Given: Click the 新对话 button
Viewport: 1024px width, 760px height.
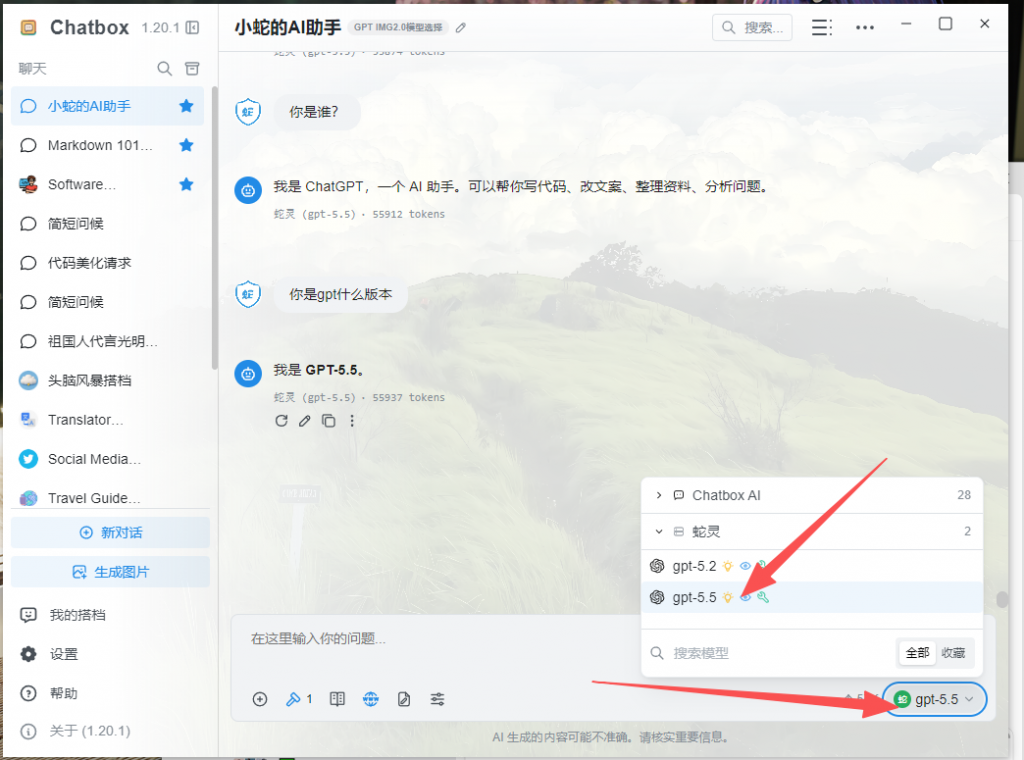Looking at the screenshot, I should 110,533.
